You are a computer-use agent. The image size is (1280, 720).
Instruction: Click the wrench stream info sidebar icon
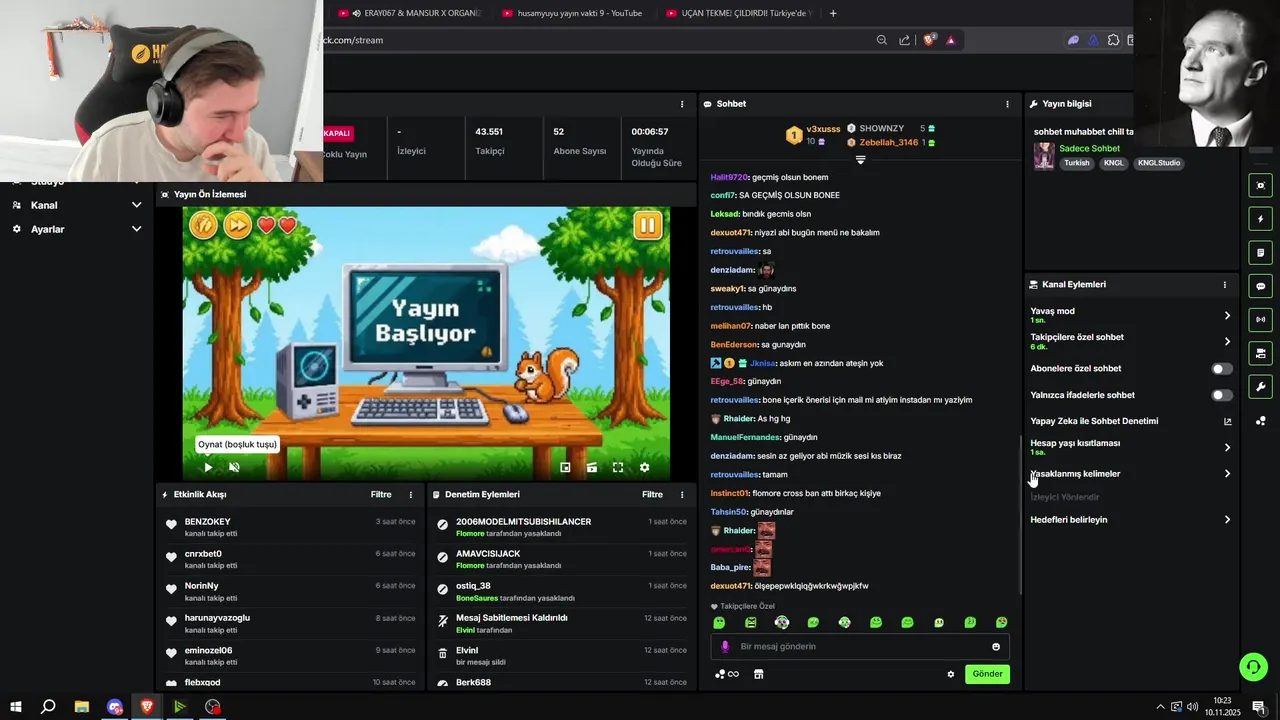(x=1260, y=387)
